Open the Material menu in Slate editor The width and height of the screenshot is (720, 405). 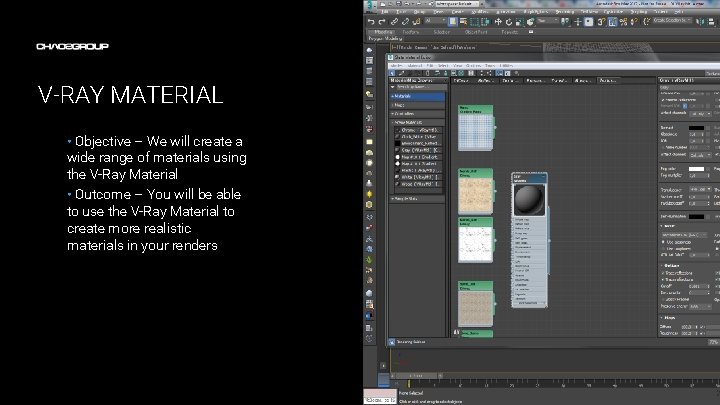415,66
